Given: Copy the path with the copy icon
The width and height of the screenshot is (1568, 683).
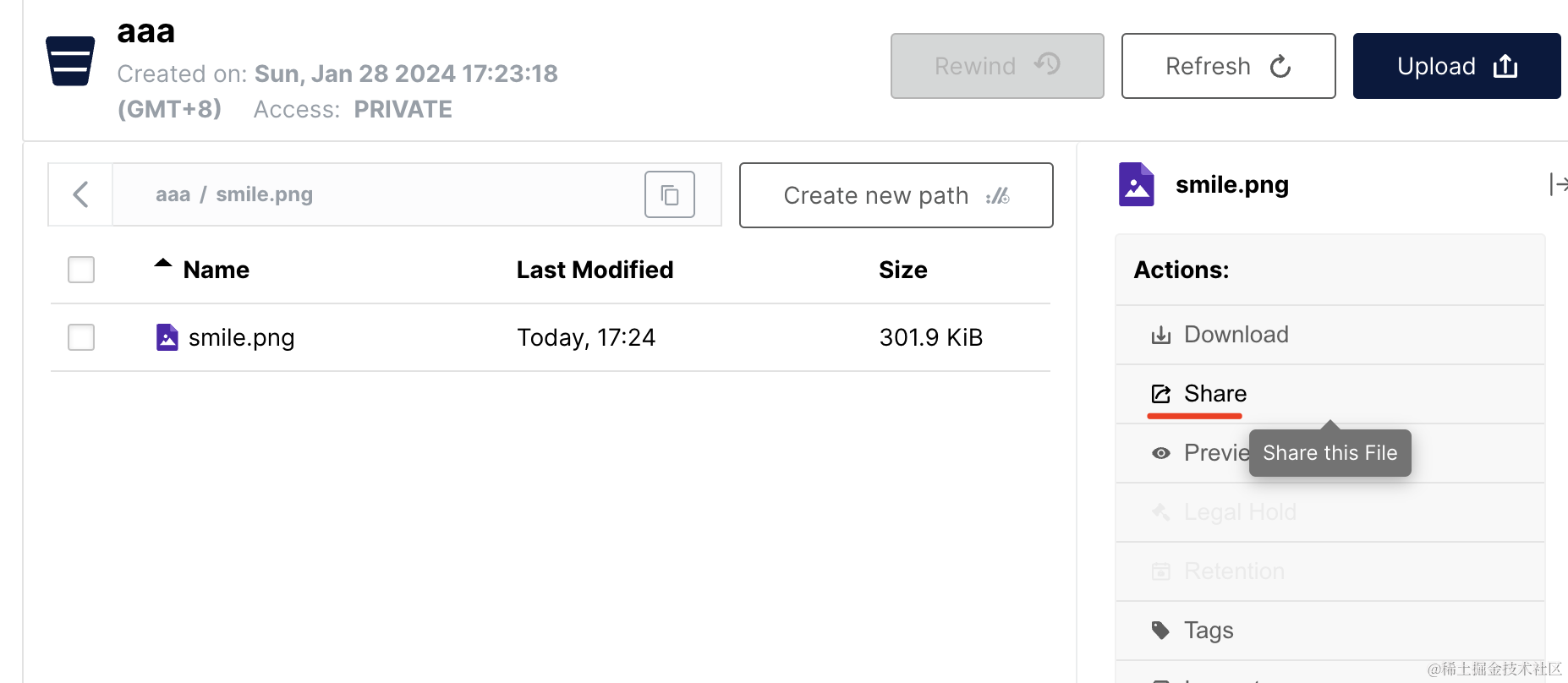Looking at the screenshot, I should click(669, 195).
